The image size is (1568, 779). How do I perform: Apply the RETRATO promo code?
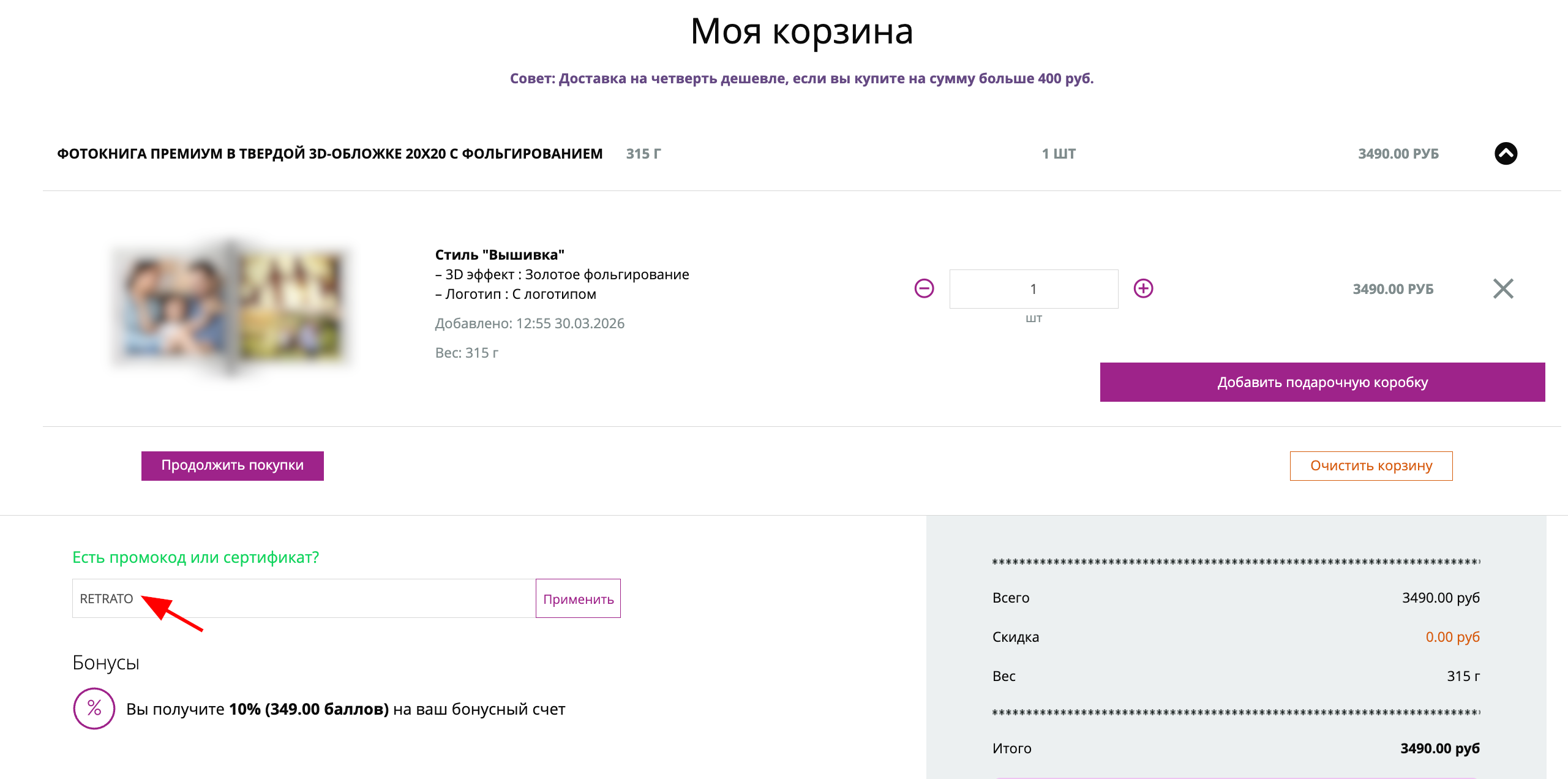pyautogui.click(x=577, y=598)
